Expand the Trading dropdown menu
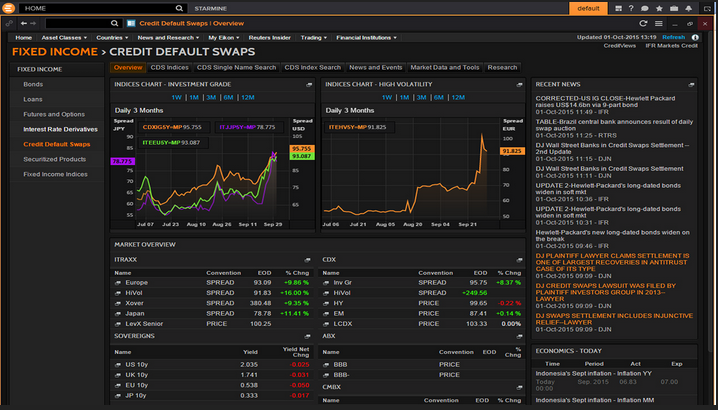 (x=313, y=38)
